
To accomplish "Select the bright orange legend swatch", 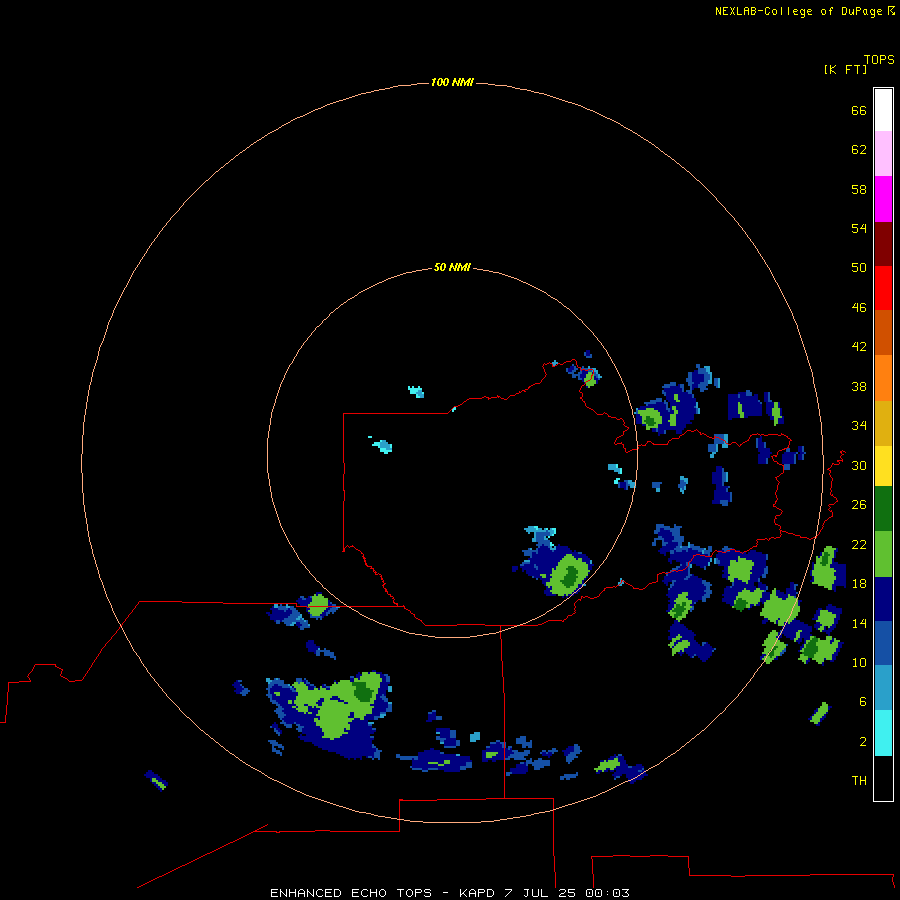I will click(x=883, y=378).
